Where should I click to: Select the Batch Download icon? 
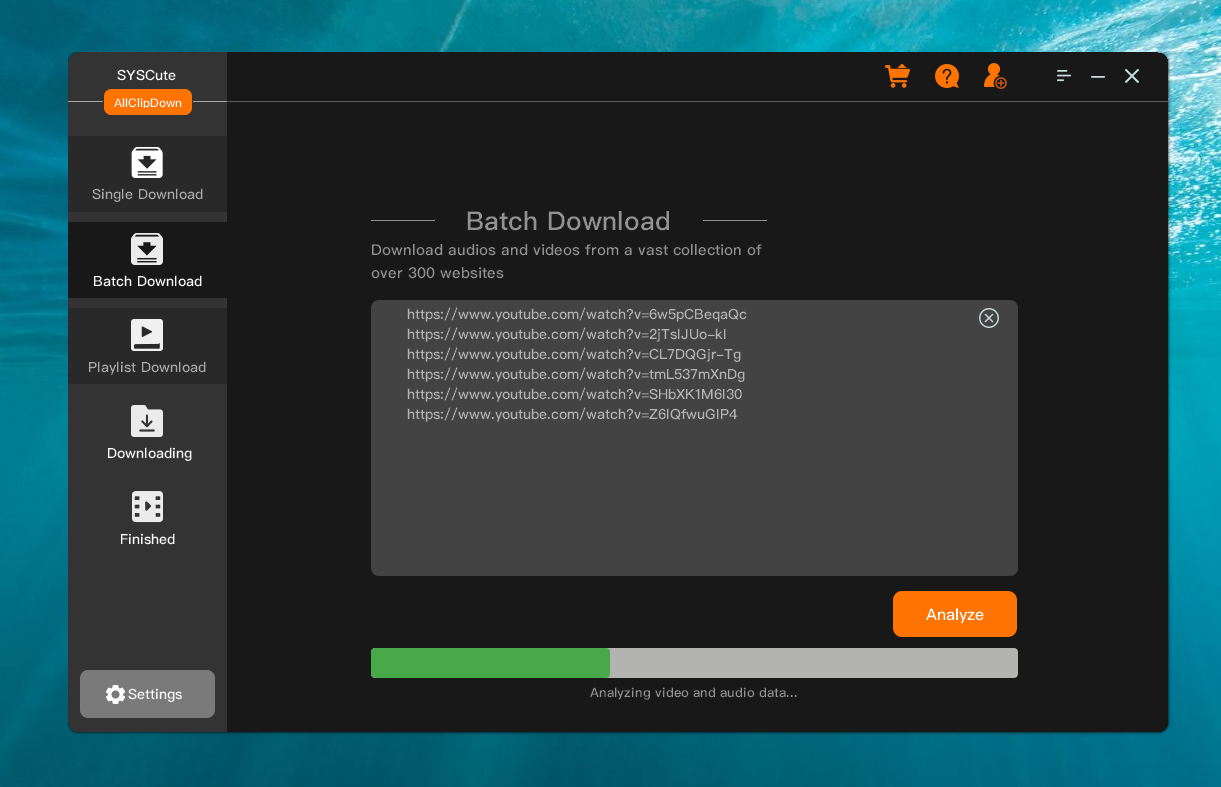146,250
